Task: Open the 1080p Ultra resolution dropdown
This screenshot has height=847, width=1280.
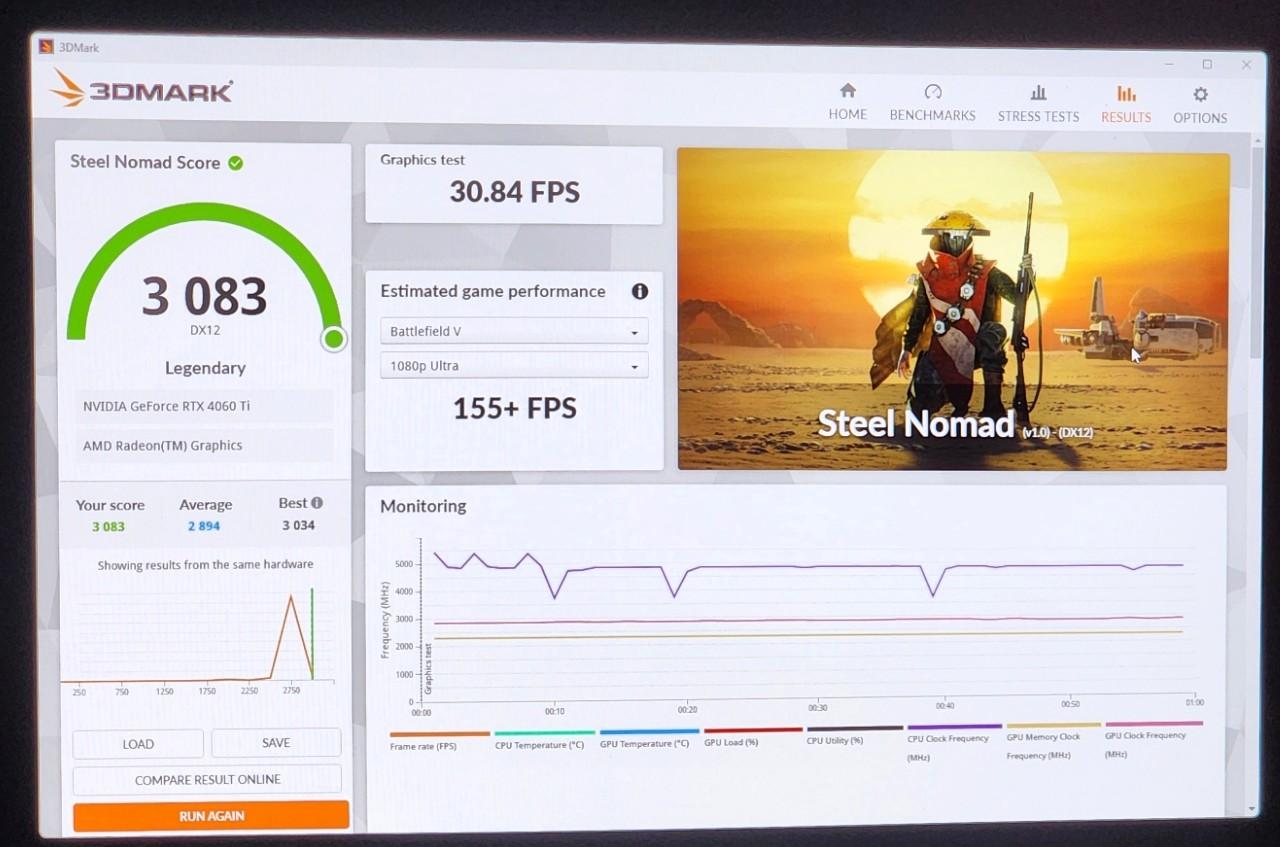Action: click(514, 365)
